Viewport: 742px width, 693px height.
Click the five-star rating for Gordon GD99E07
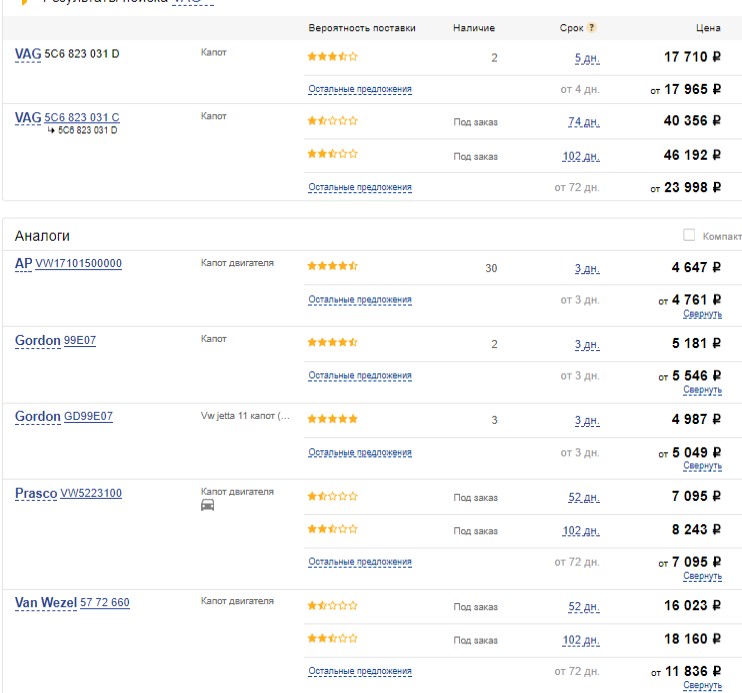[333, 419]
